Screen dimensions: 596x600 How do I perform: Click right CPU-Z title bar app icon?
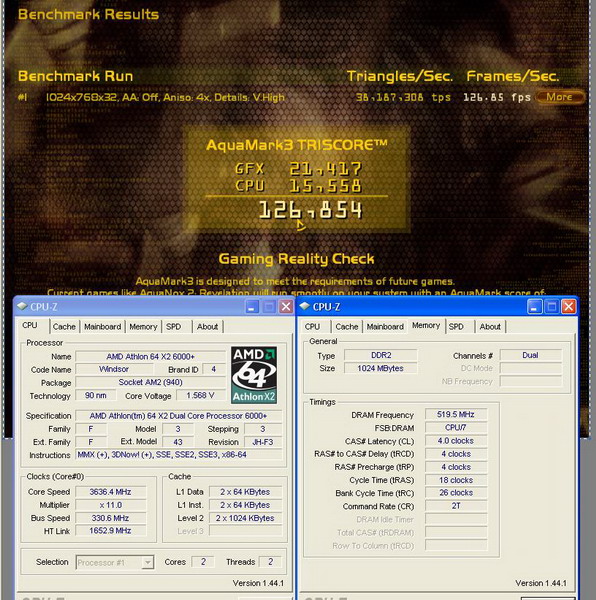[x=305, y=307]
